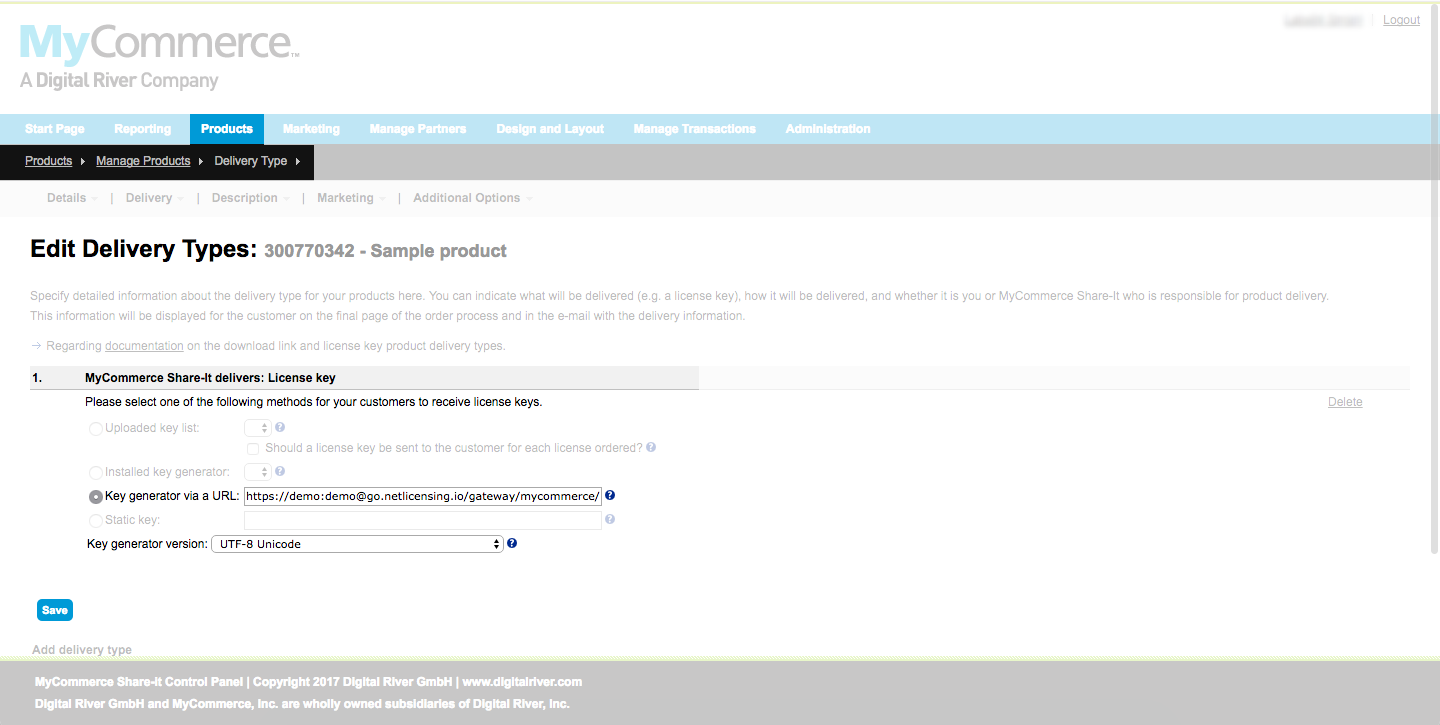Click Add delivery type link
Viewport: 1440px width, 725px height.
click(x=82, y=650)
